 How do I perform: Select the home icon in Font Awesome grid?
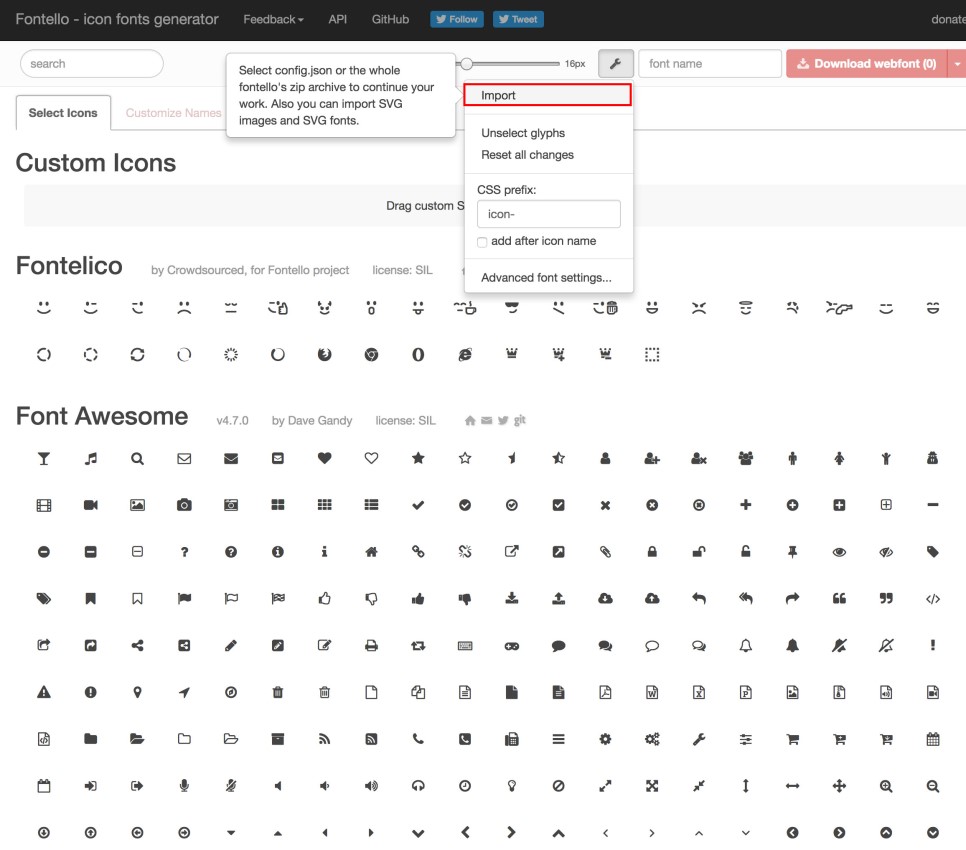tap(371, 552)
